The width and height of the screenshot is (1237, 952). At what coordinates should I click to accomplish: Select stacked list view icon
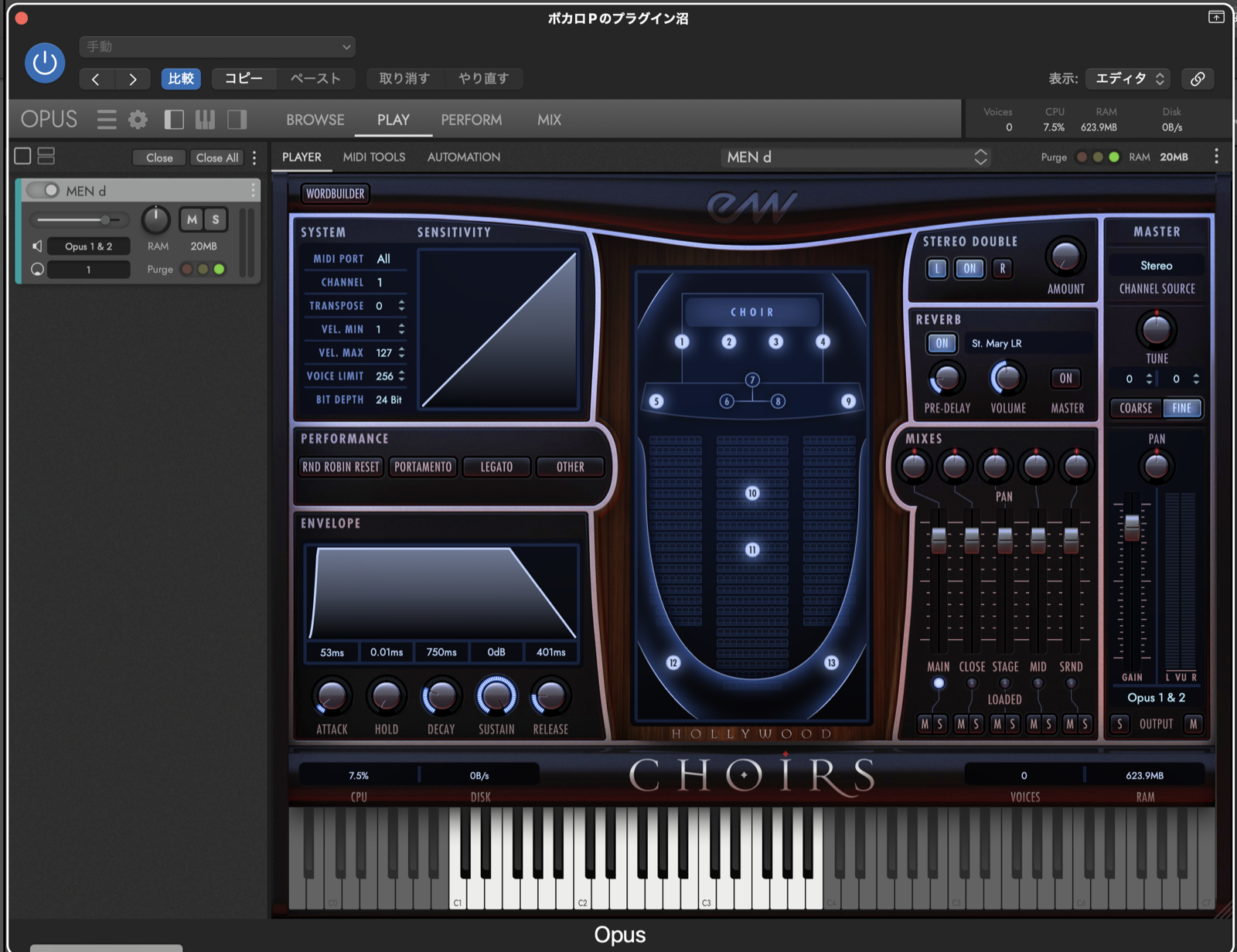click(46, 156)
